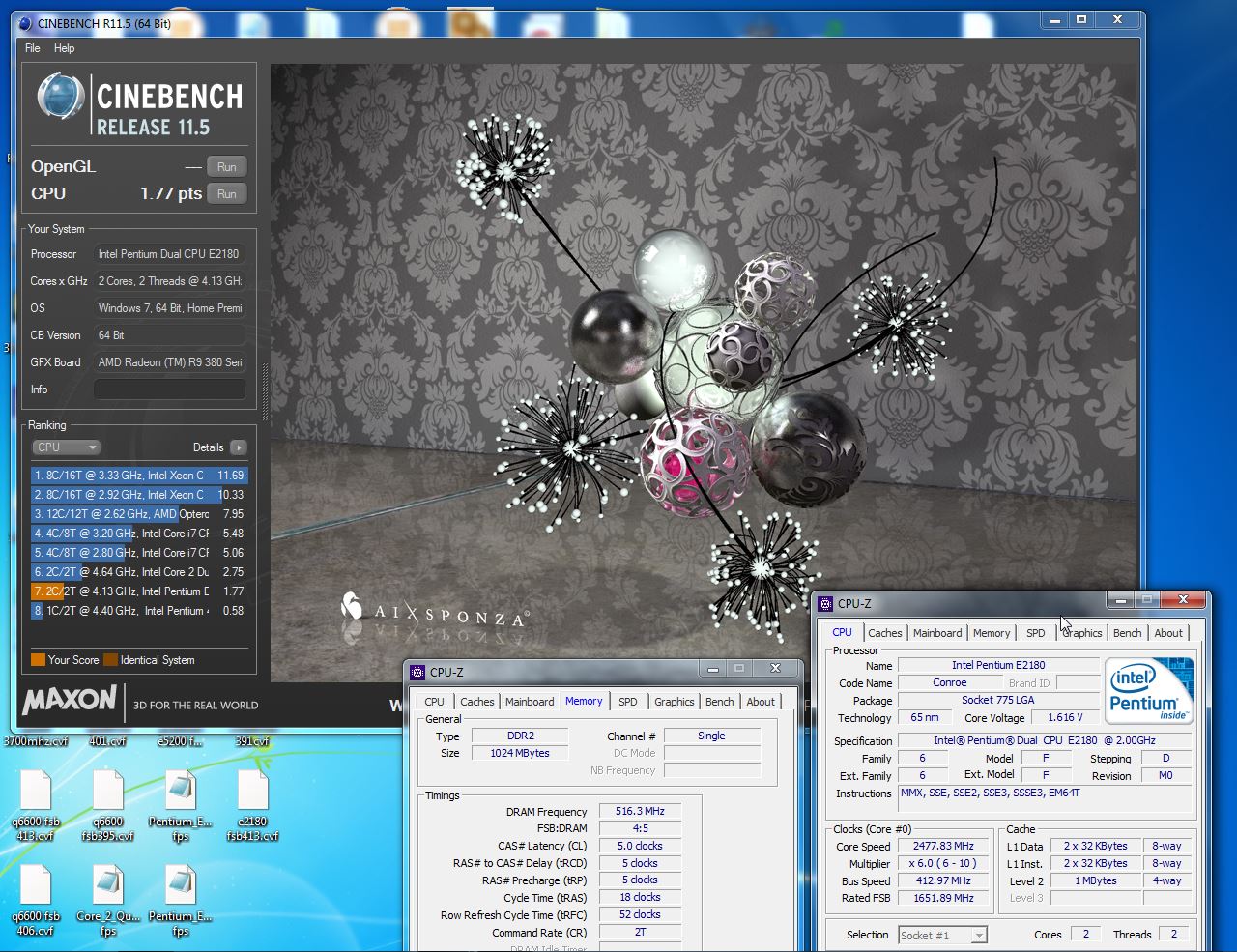
Task: Open the Details arrow in Ranking panel
Action: tap(239, 447)
